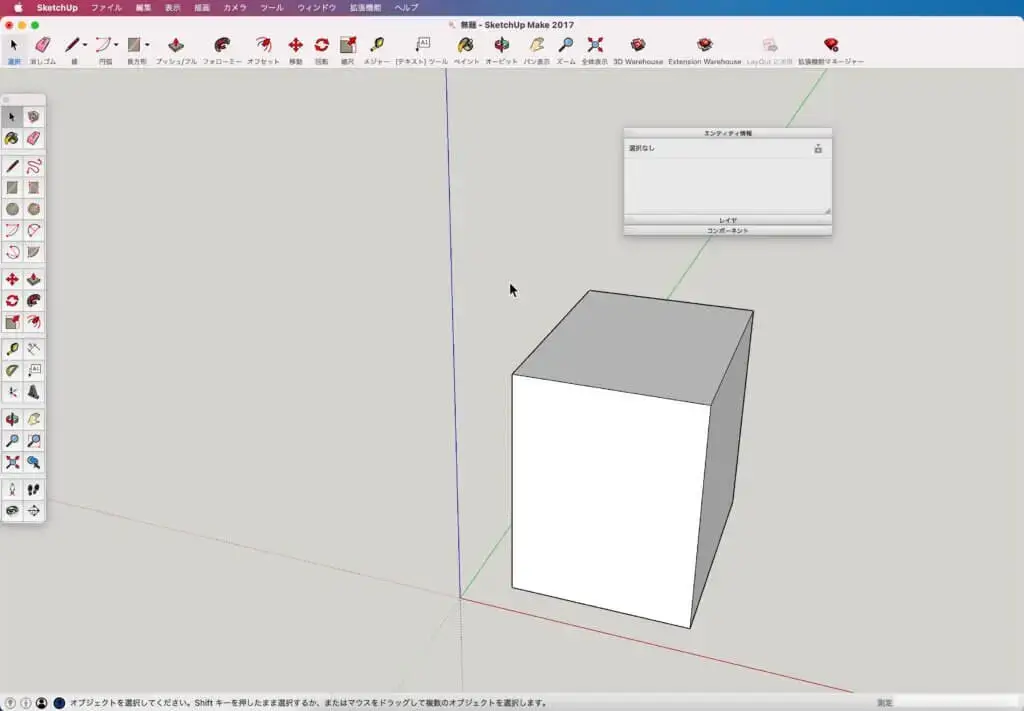This screenshot has width=1024, height=711.
Task: Pick the Freehand tool in the left palette
Action: tap(33, 166)
